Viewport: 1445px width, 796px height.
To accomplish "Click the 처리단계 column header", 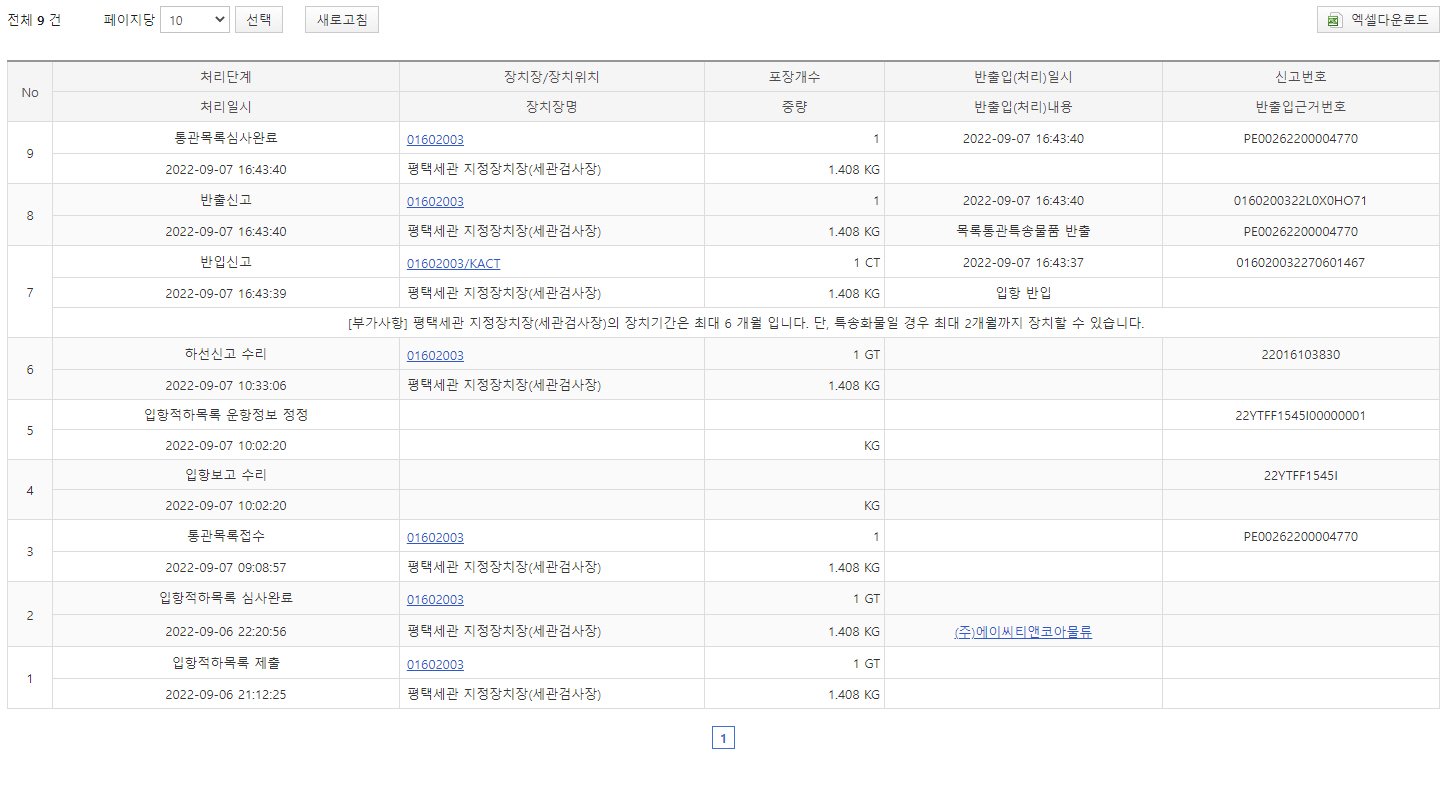I will (x=225, y=77).
